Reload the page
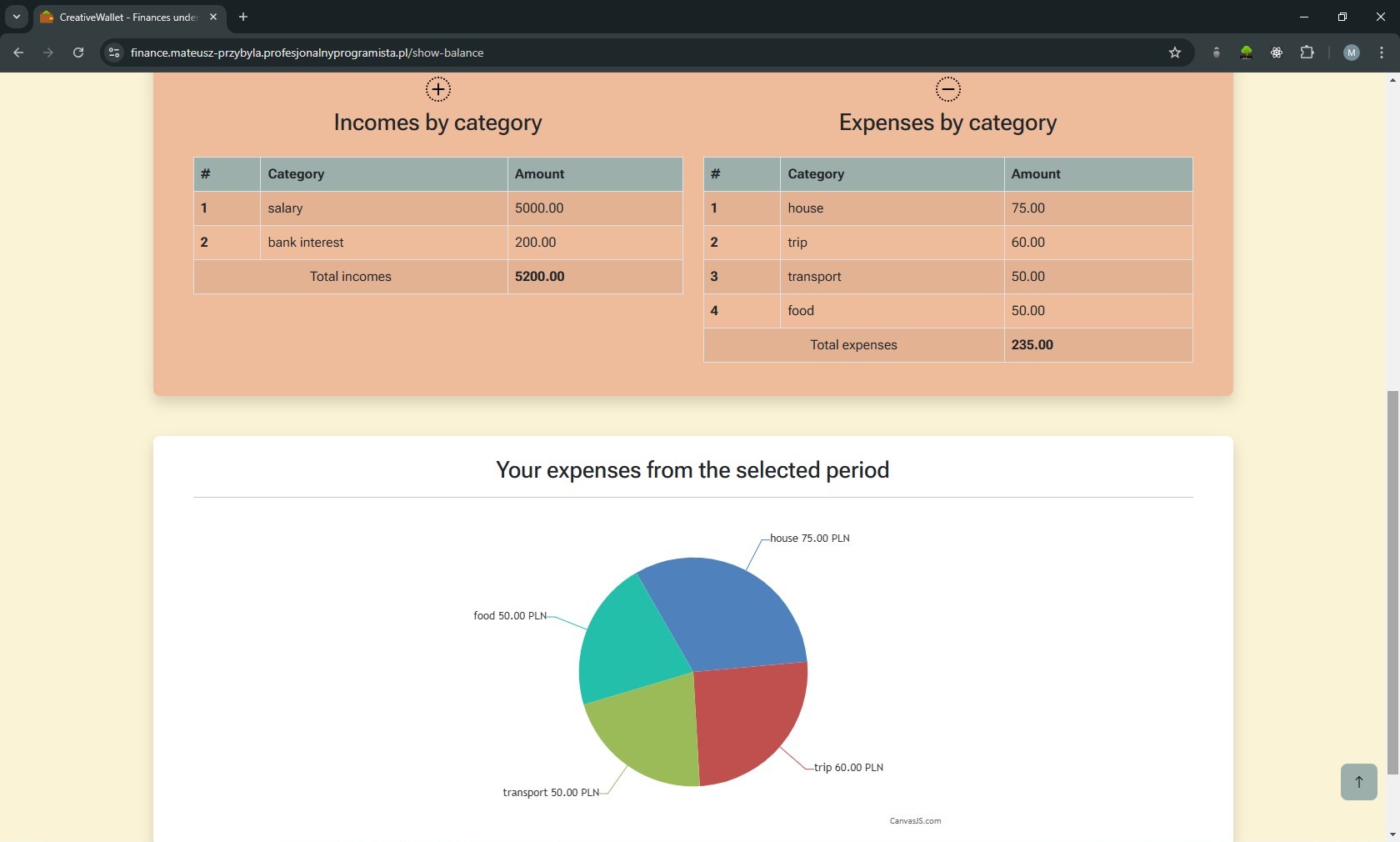The width and height of the screenshot is (1400, 842). point(78,53)
